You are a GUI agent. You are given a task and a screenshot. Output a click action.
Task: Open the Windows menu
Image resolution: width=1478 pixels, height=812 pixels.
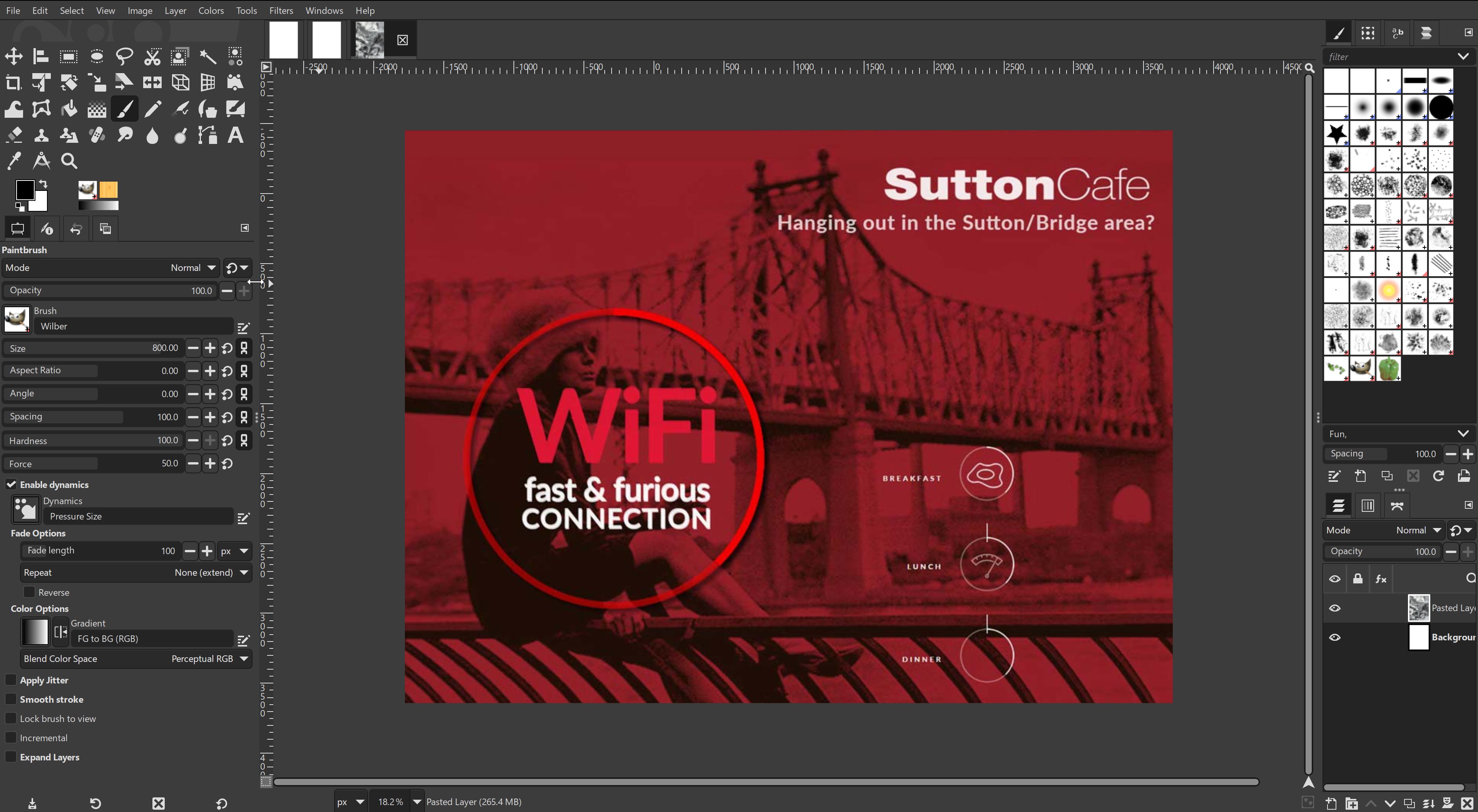pos(324,10)
